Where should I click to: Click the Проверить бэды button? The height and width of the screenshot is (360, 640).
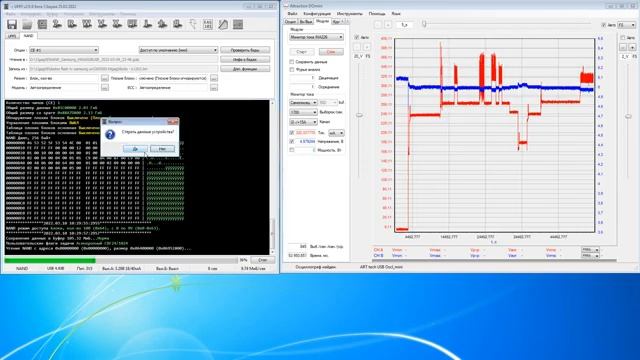(245, 50)
